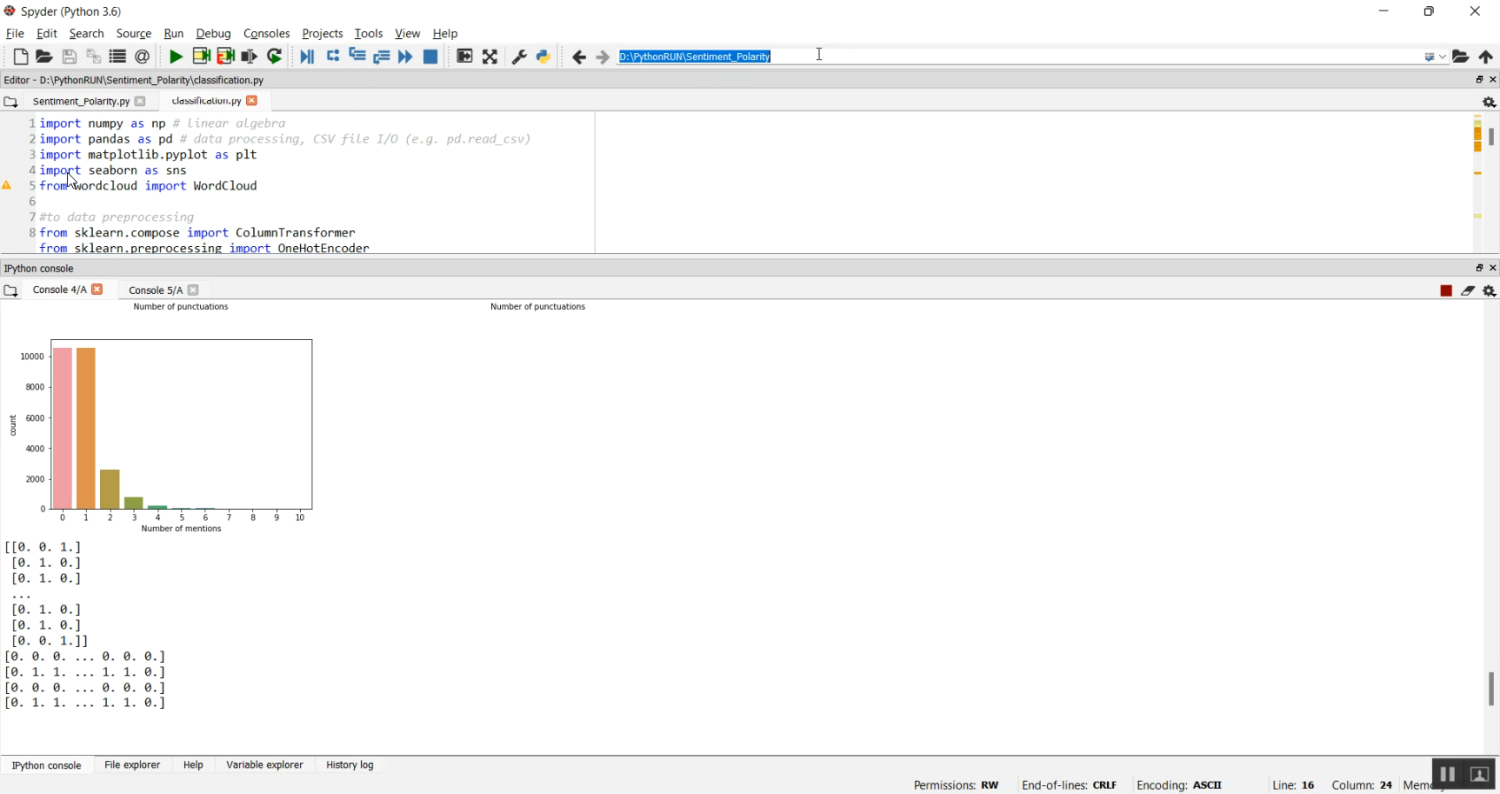Screen dimensions: 1500x794
Task: Open the View menu
Action: click(x=407, y=33)
